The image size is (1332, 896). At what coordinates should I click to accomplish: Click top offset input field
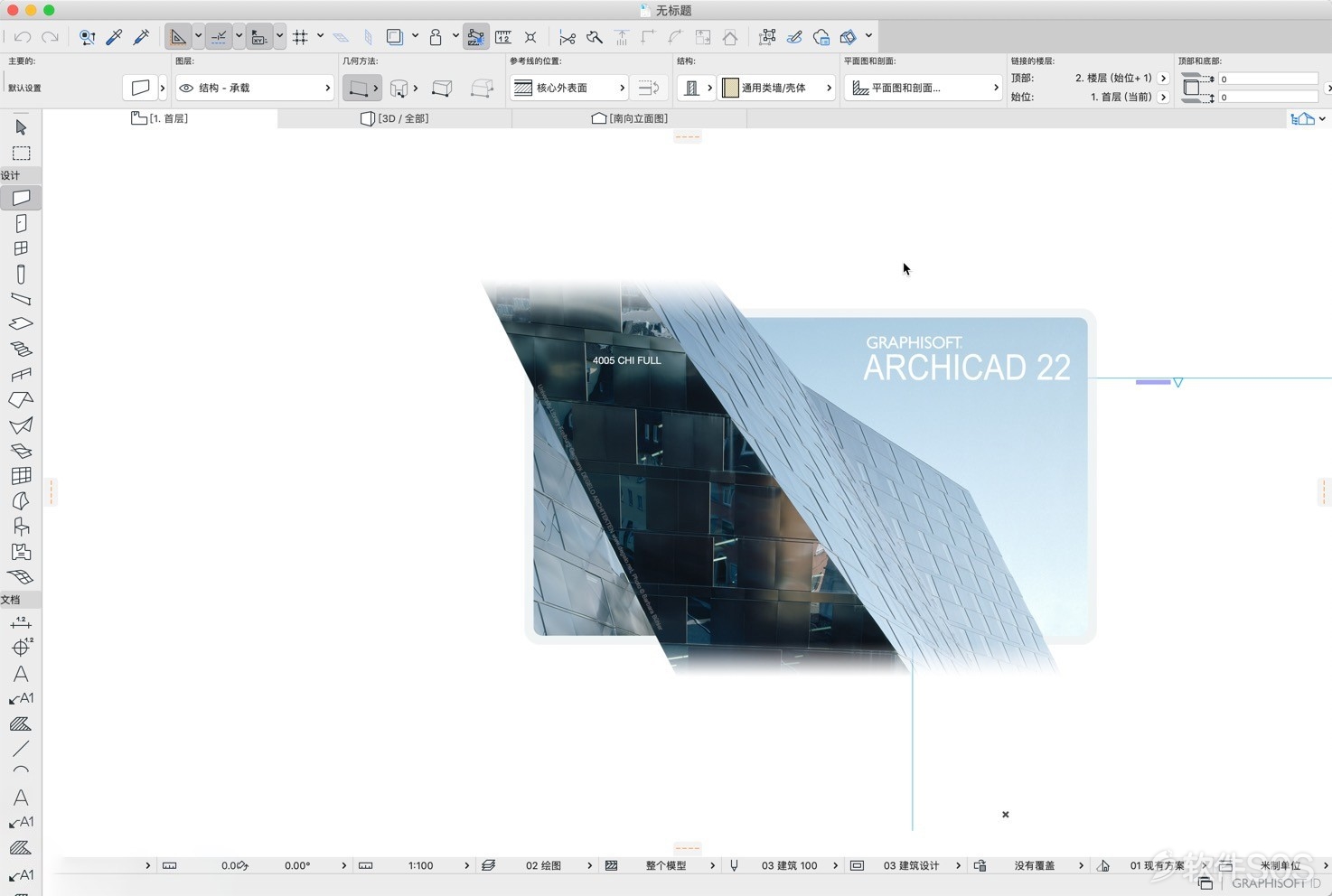click(1268, 79)
